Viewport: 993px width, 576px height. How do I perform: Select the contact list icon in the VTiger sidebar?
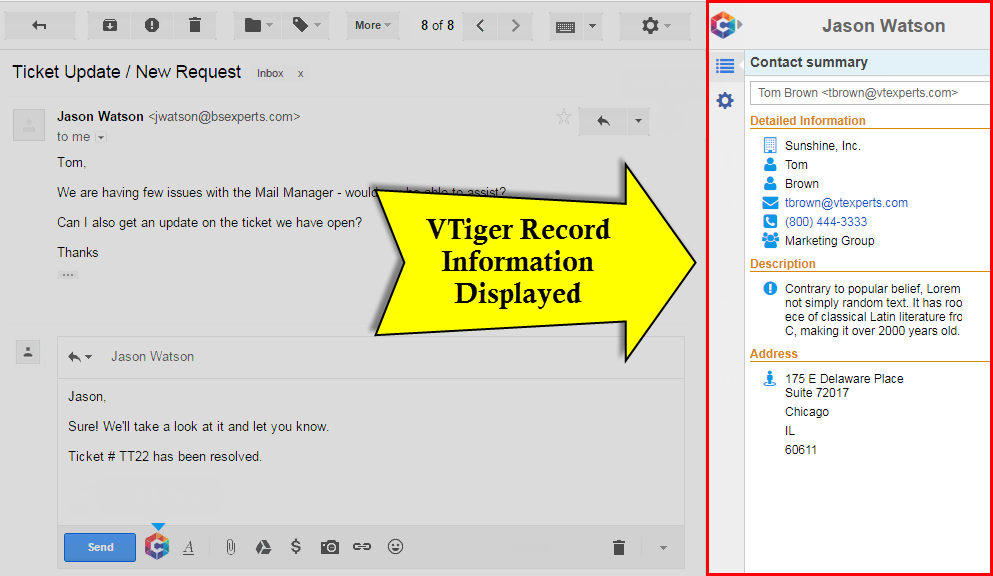725,65
